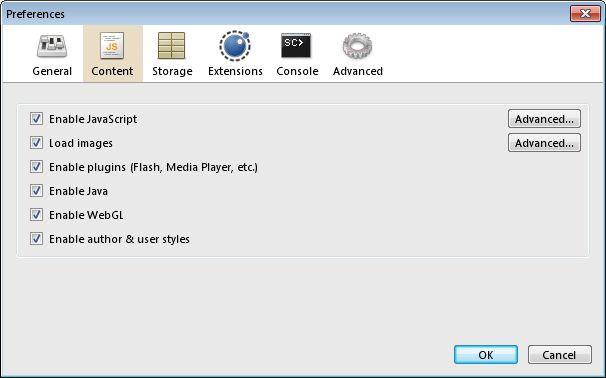Uncheck Enable author & user styles
Viewport: 606px width, 378px height.
pos(36,238)
